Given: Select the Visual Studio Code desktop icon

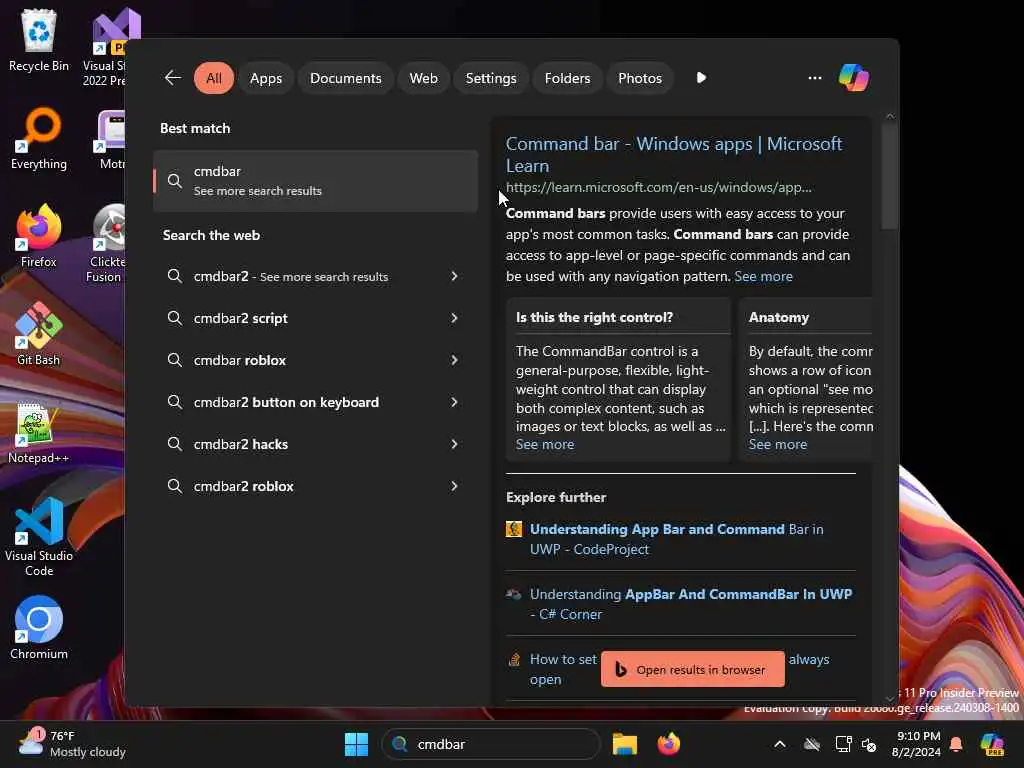Looking at the screenshot, I should point(39,537).
